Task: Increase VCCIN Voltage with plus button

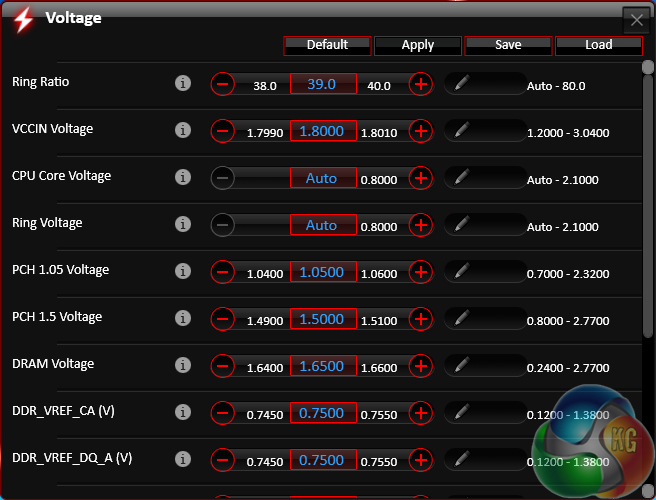Action: tap(421, 131)
